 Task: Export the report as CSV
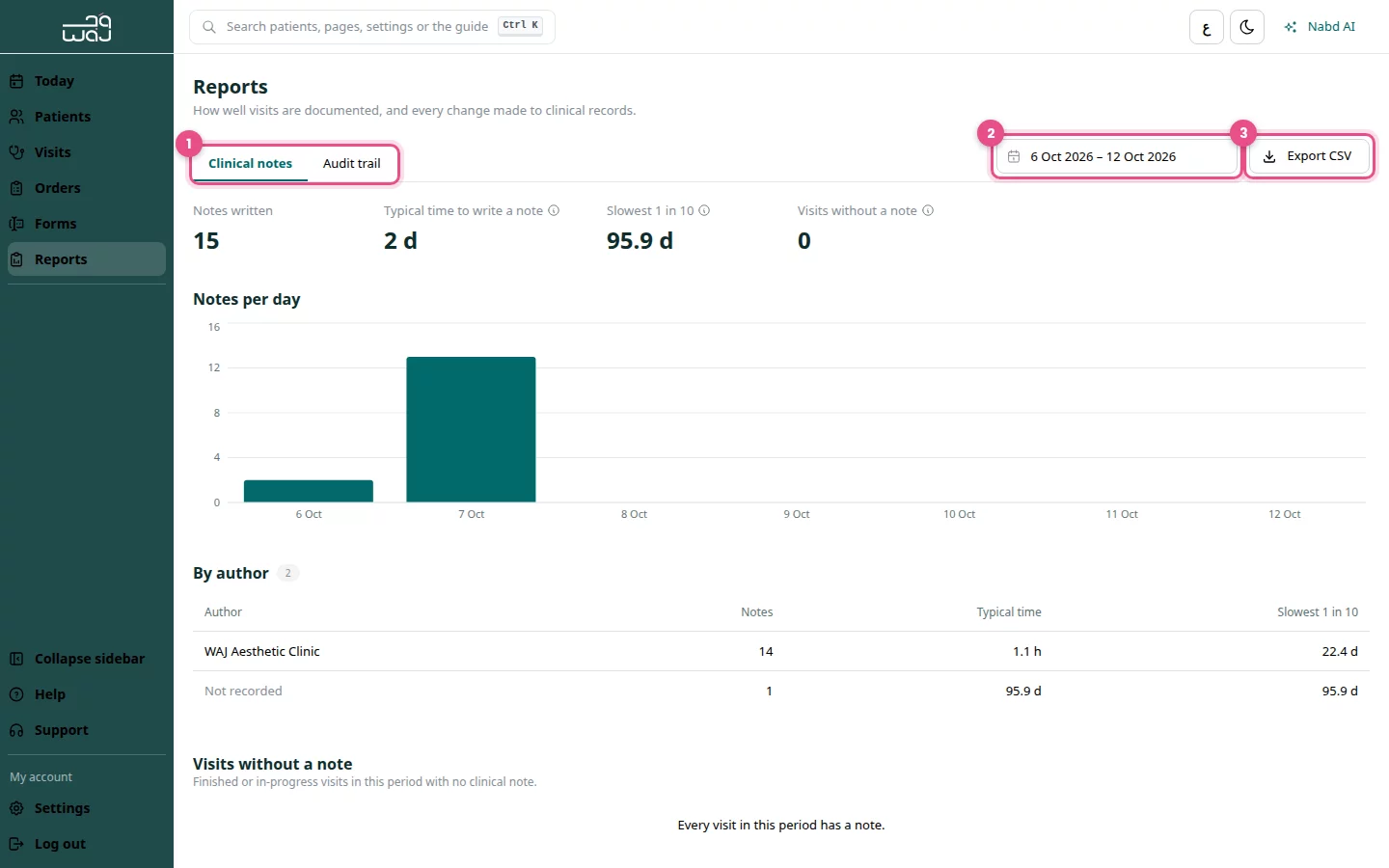click(x=1308, y=156)
